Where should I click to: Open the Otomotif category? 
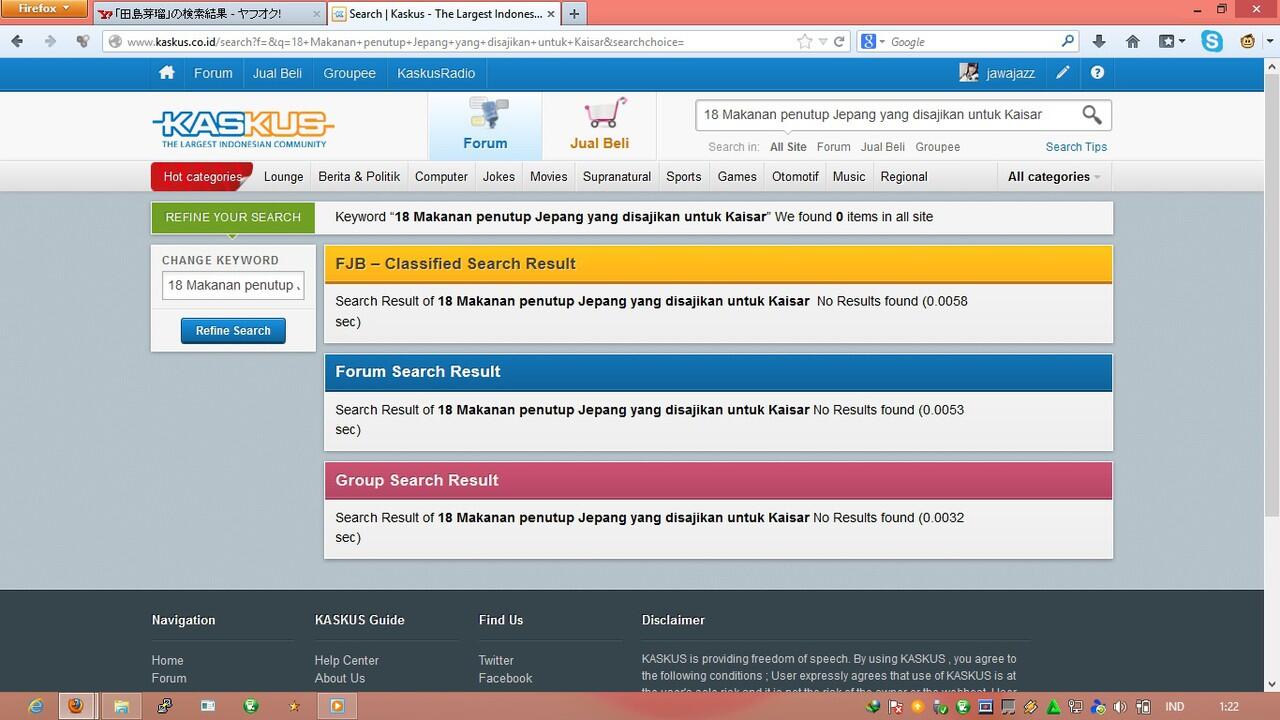[795, 177]
